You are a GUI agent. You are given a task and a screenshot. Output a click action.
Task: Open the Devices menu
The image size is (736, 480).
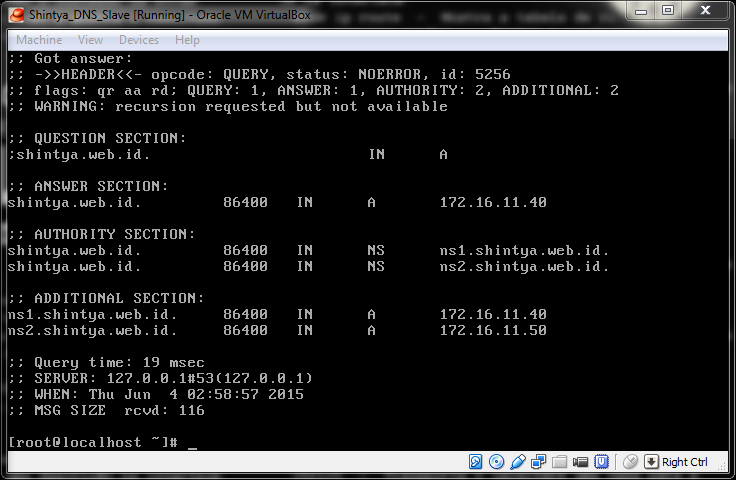(x=138, y=40)
